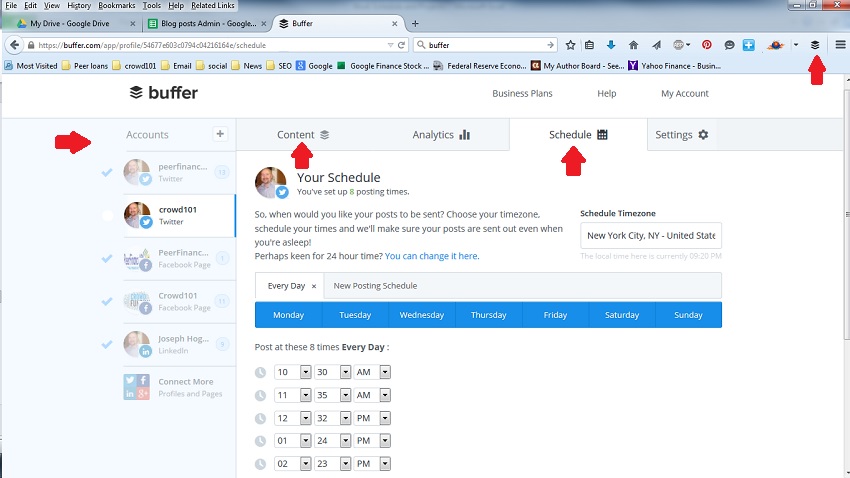Open the Tools menu
This screenshot has width=850, height=478.
(x=152, y=5)
